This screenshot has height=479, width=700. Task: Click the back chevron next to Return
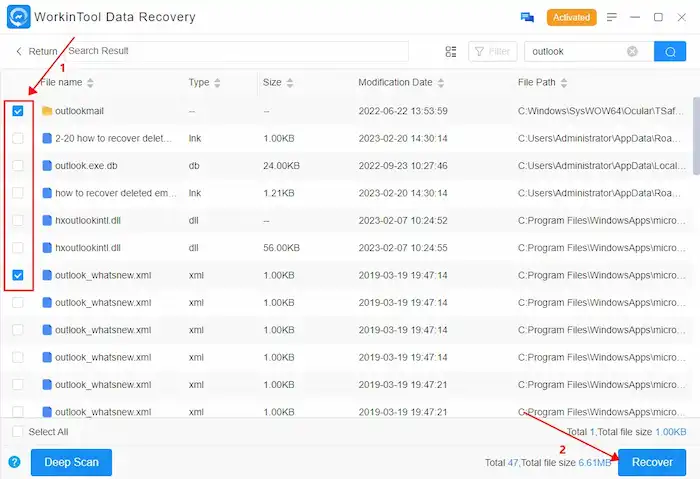(19, 51)
